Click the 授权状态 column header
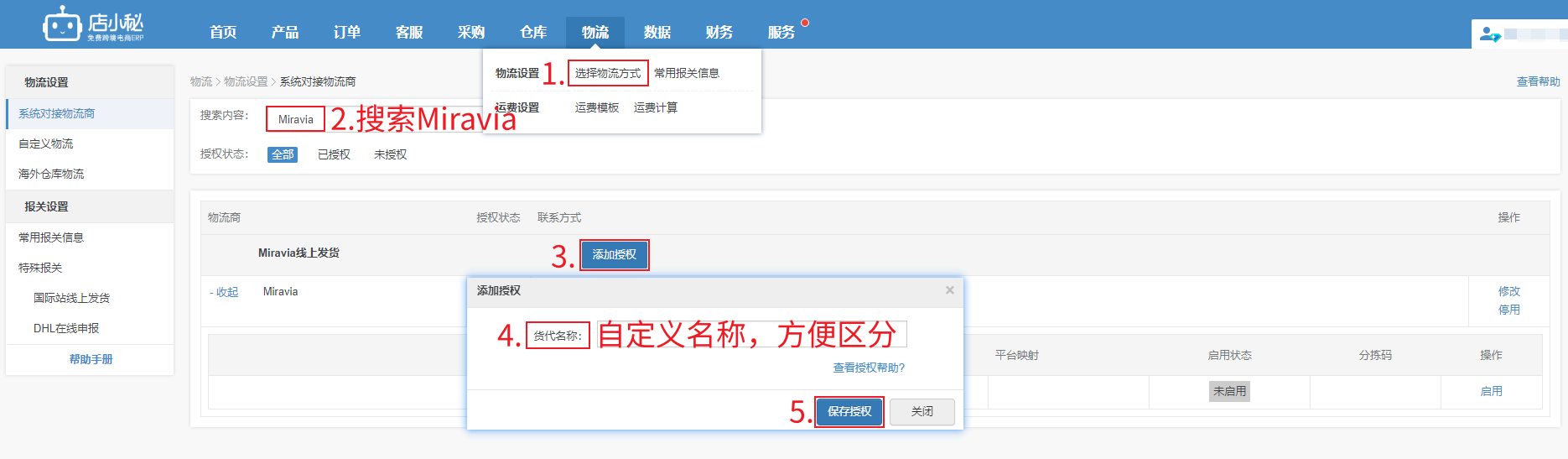This screenshot has height=459, width=1568. pyautogui.click(x=498, y=217)
